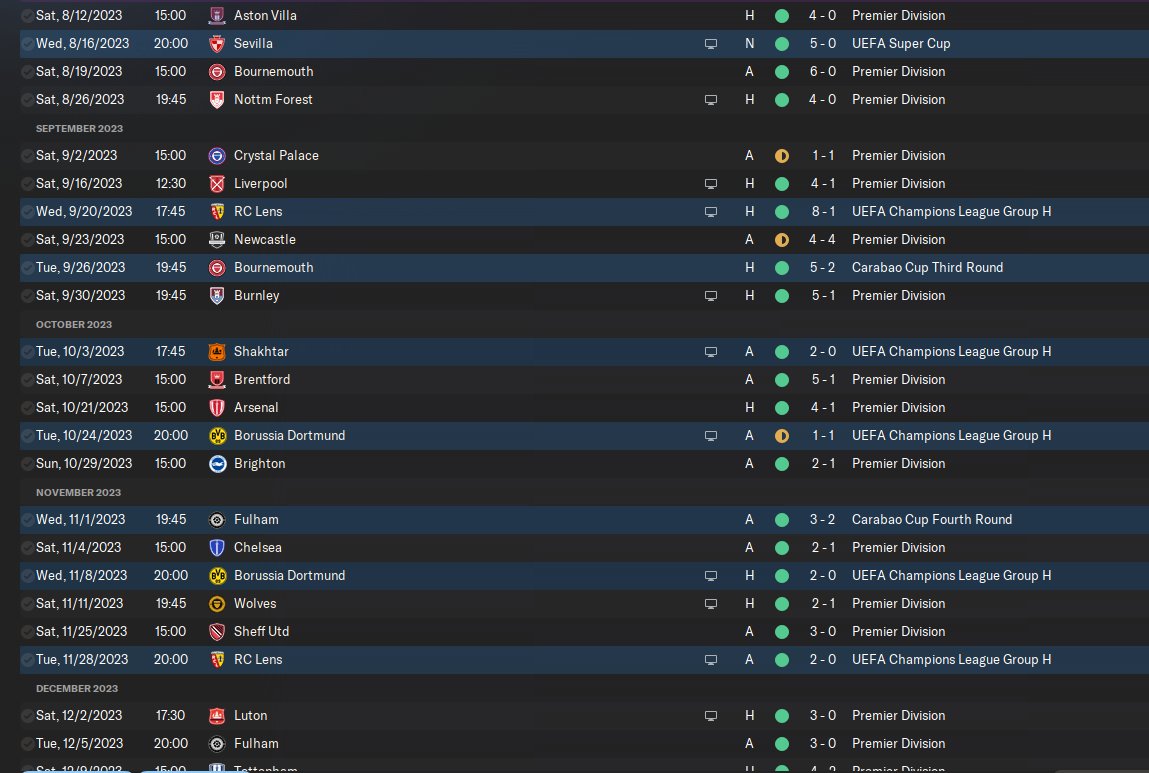This screenshot has width=1149, height=773.
Task: Click the Luton club badge
Action: (x=217, y=716)
